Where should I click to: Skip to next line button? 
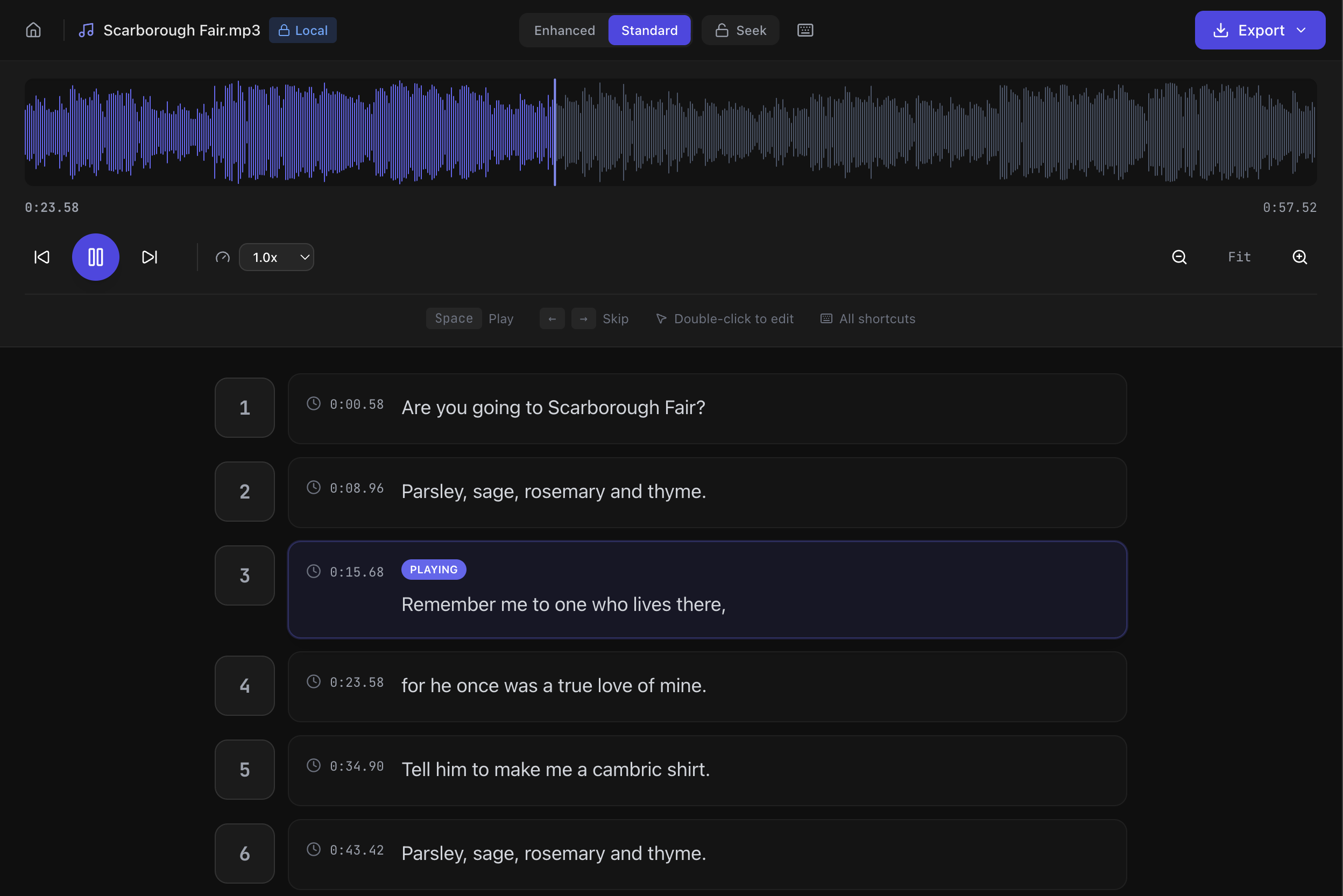point(149,257)
